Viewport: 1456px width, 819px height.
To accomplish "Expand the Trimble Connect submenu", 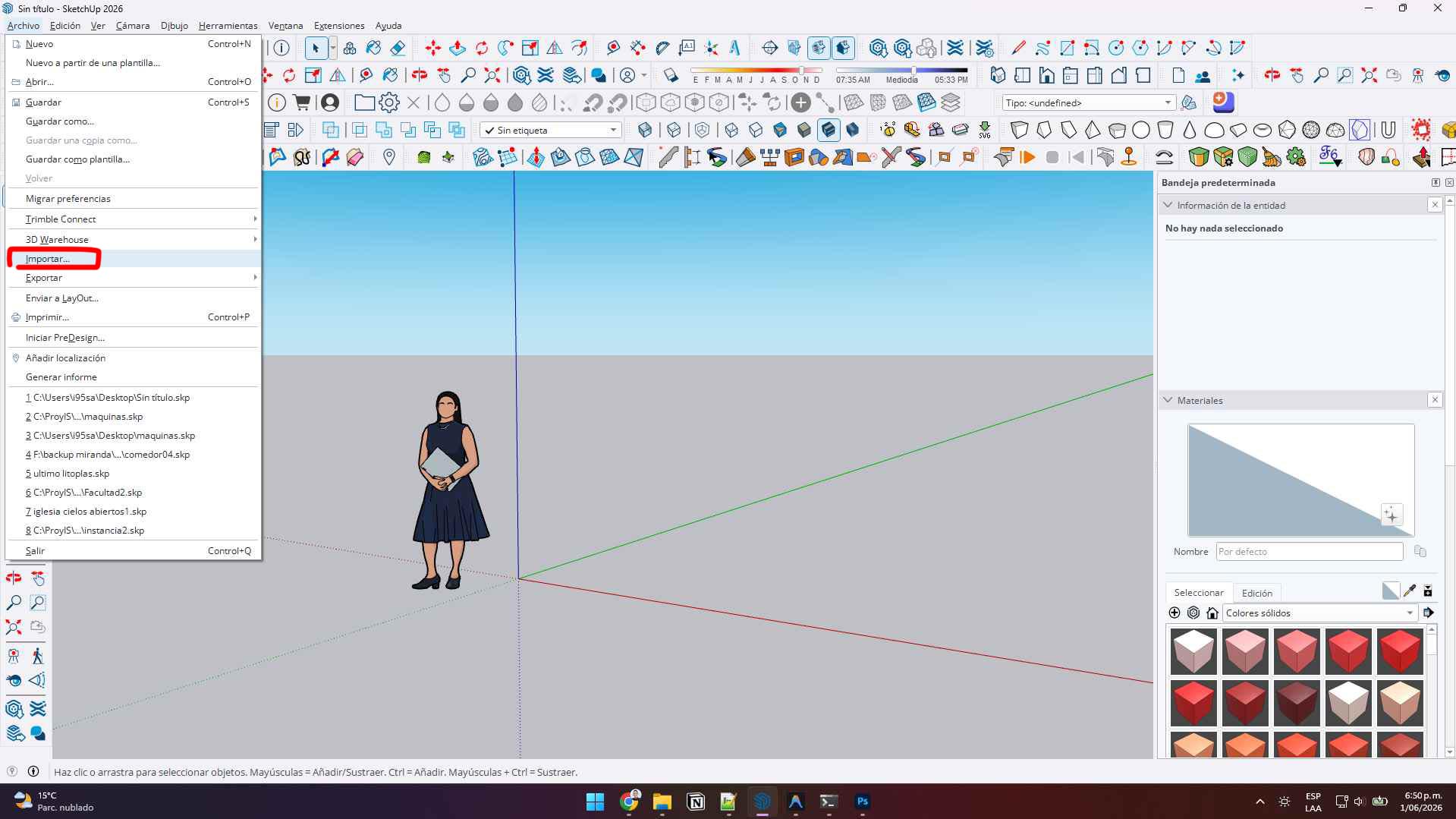I will (x=134, y=219).
